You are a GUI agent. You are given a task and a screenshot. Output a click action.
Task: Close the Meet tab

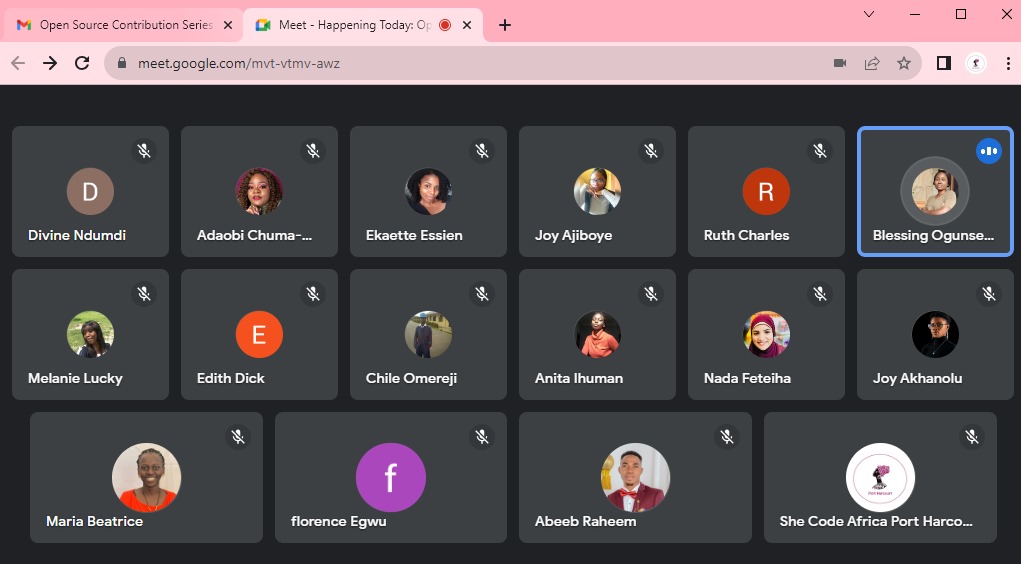467,25
